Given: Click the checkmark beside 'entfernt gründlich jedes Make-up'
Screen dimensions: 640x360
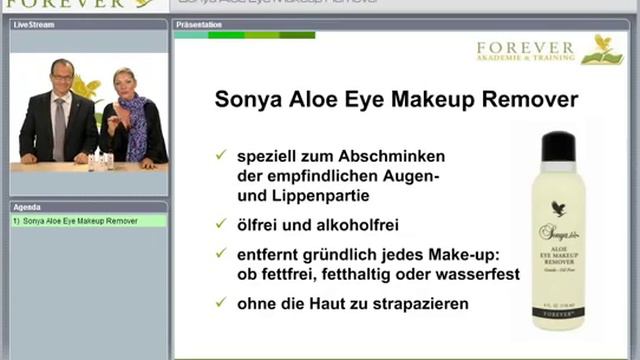Looking at the screenshot, I should pyautogui.click(x=221, y=253).
